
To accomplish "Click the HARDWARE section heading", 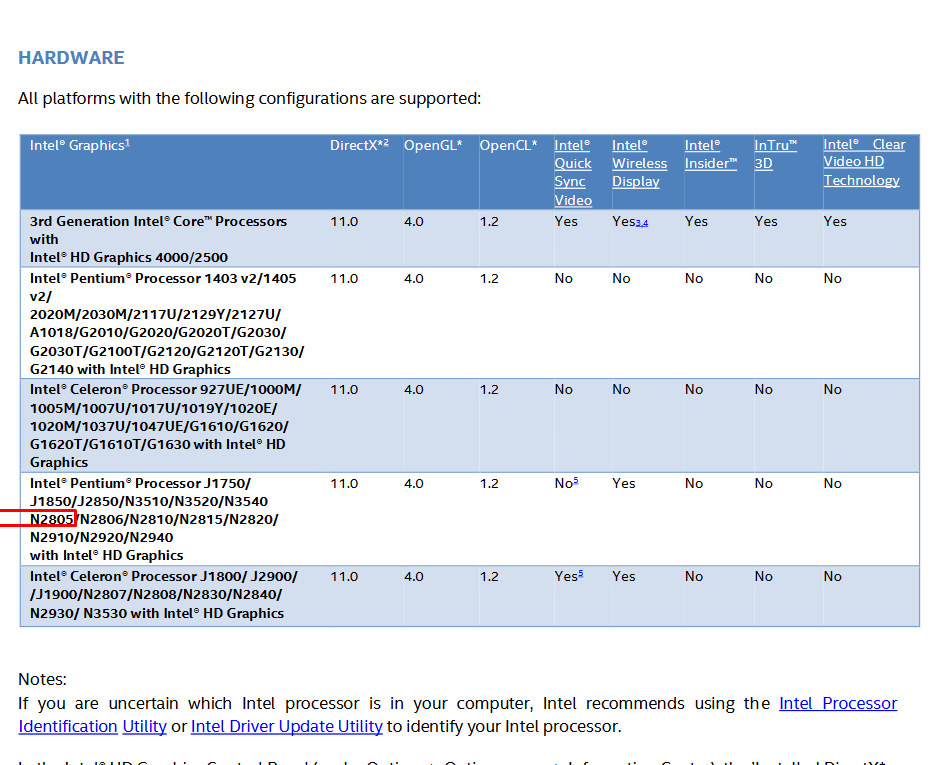I will click(x=71, y=58).
